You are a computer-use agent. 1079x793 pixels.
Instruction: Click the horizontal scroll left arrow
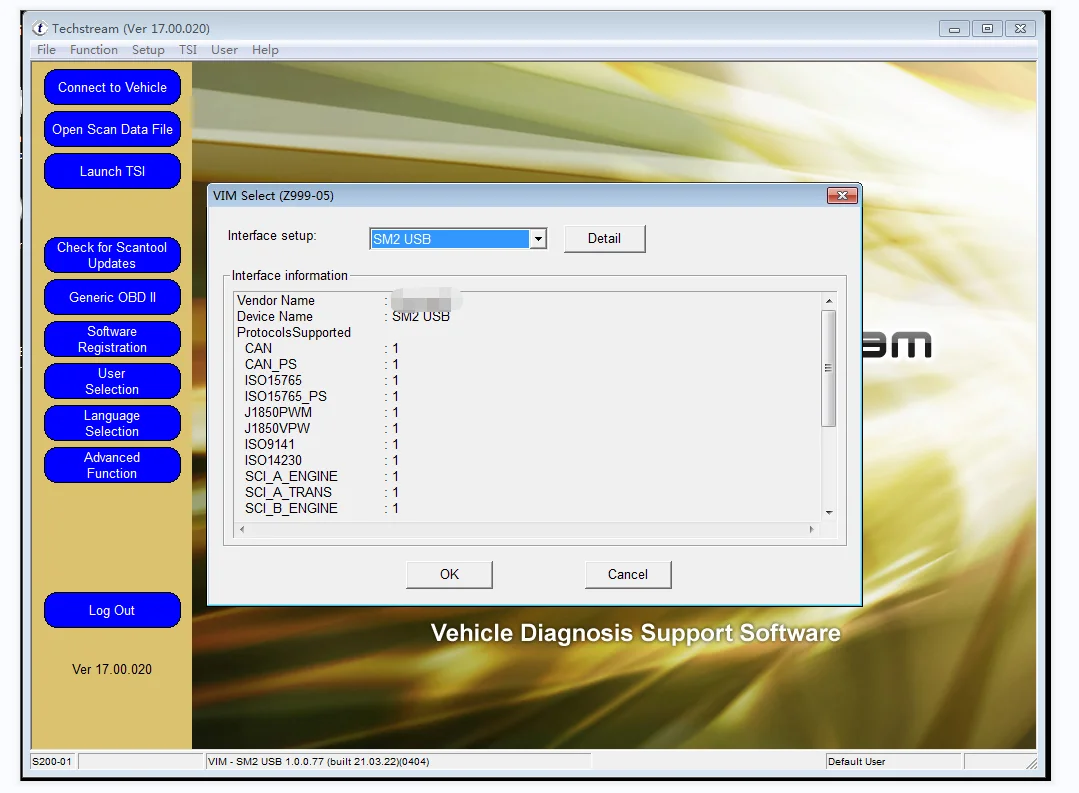point(242,529)
